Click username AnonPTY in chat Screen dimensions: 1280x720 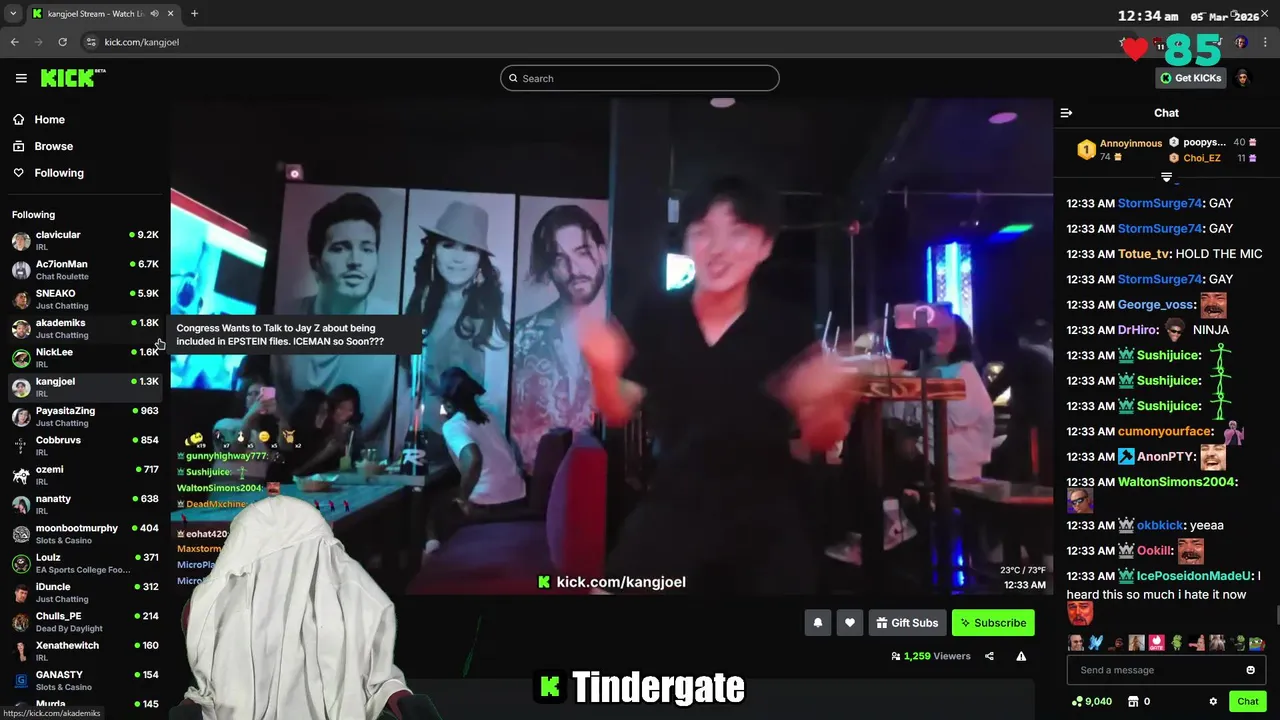[x=1166, y=456]
